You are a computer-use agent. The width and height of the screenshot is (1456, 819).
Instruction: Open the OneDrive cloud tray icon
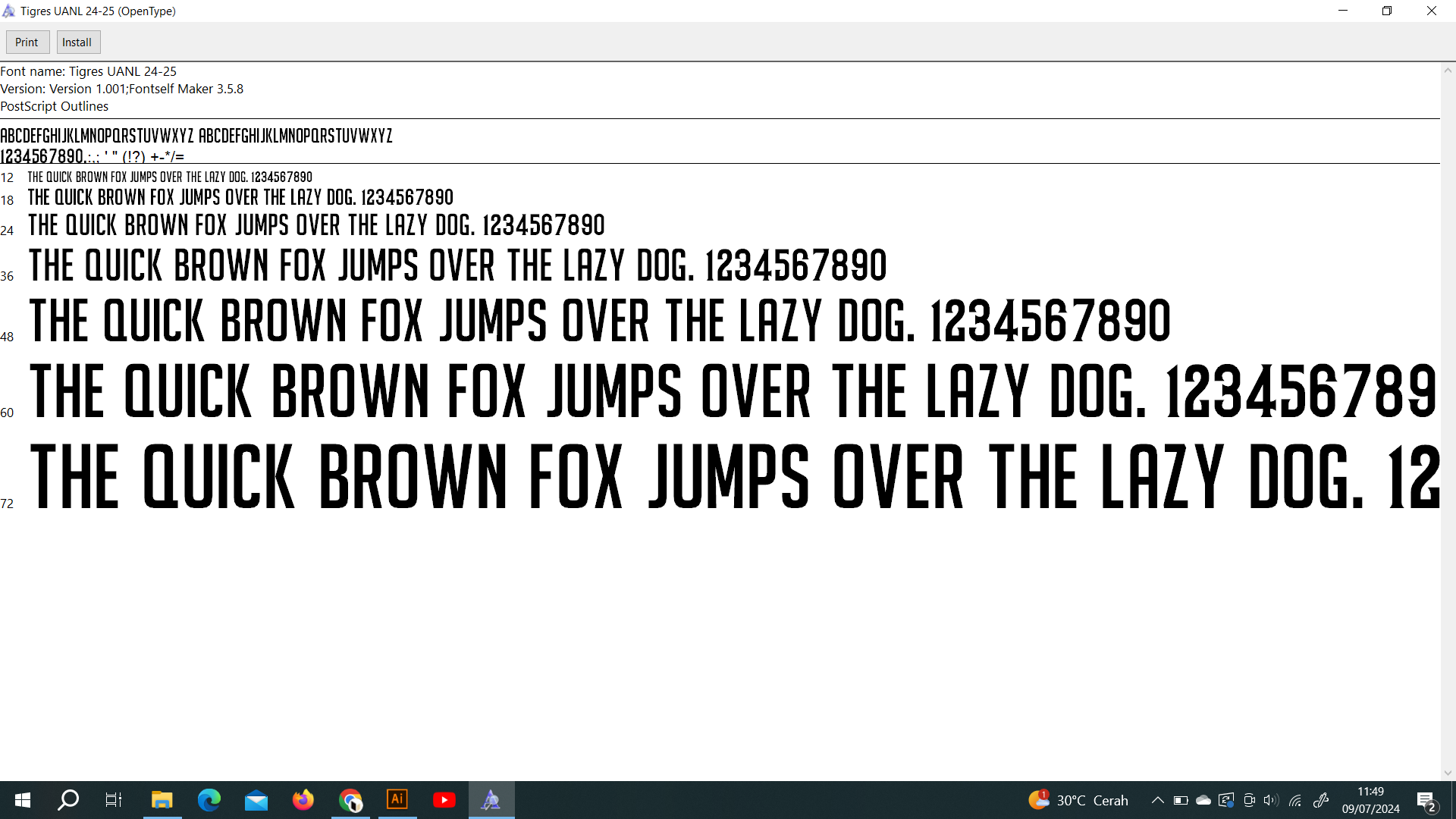click(1203, 800)
